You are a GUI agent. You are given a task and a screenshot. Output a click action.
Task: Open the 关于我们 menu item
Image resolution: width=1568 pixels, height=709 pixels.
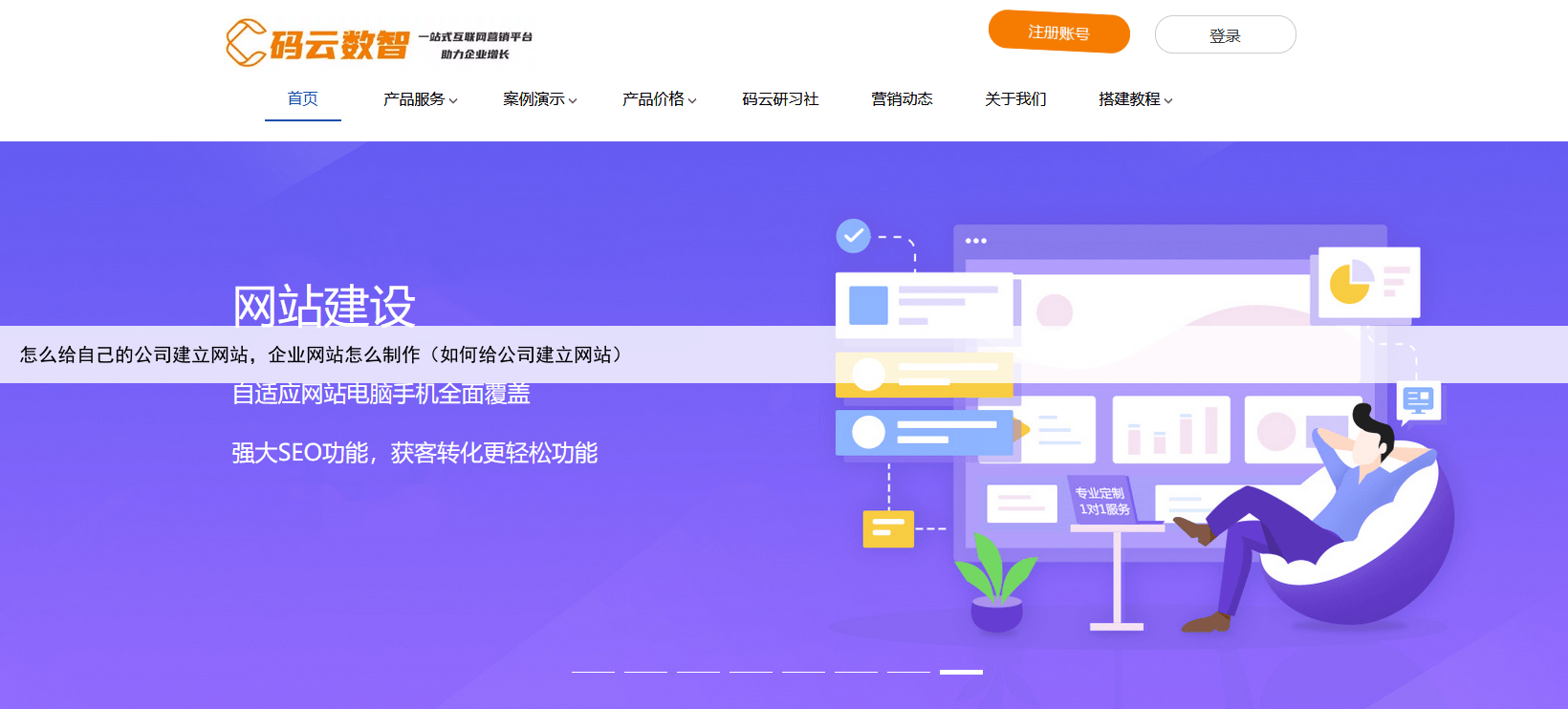click(x=1015, y=99)
